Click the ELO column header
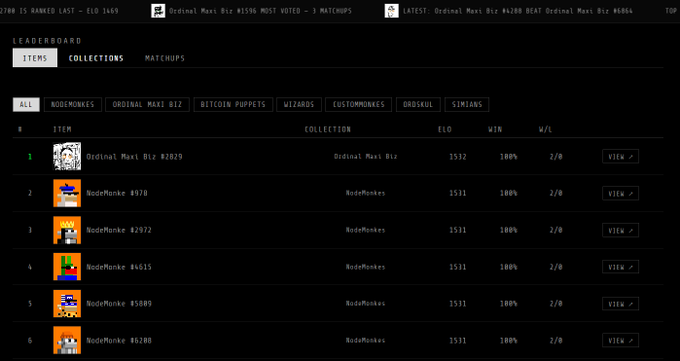The width and height of the screenshot is (680, 361). point(445,129)
